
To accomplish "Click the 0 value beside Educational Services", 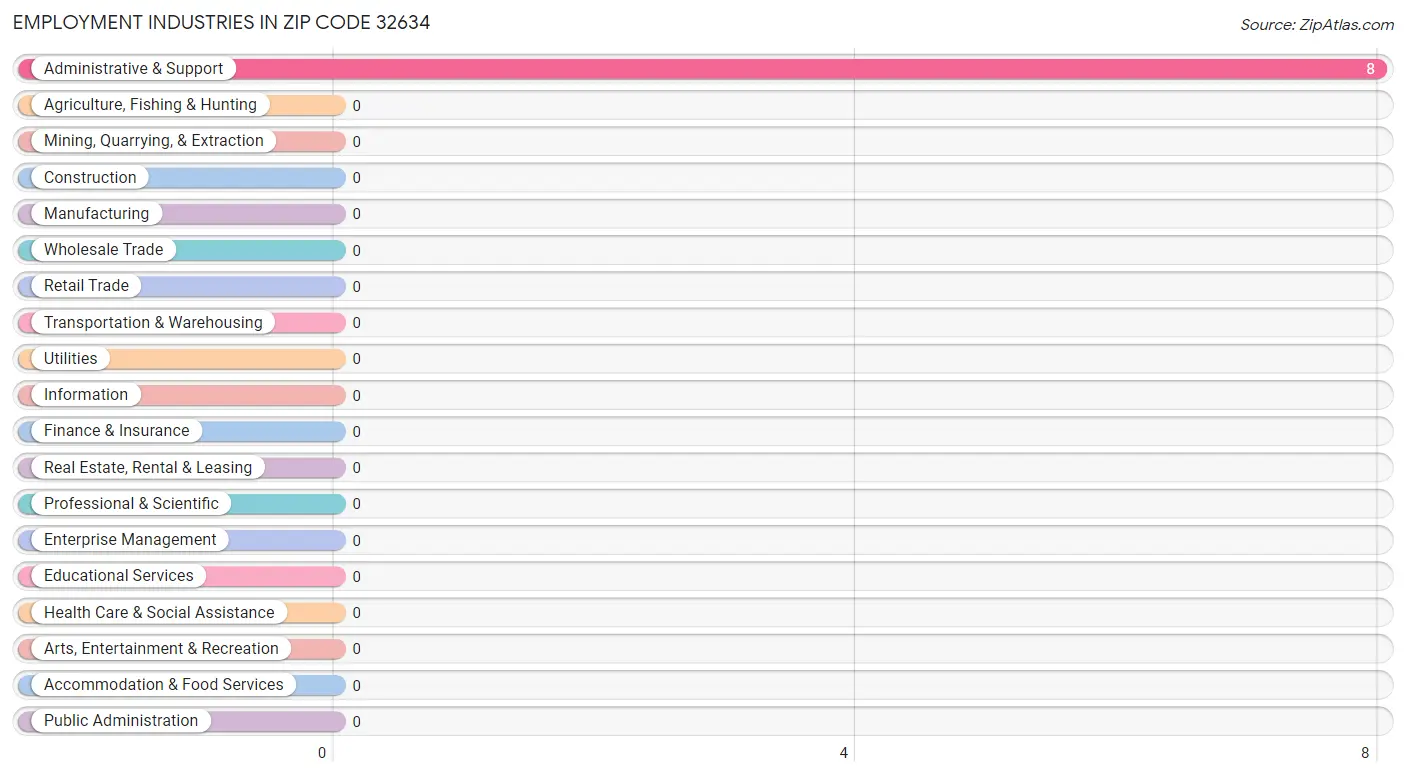I will (356, 577).
